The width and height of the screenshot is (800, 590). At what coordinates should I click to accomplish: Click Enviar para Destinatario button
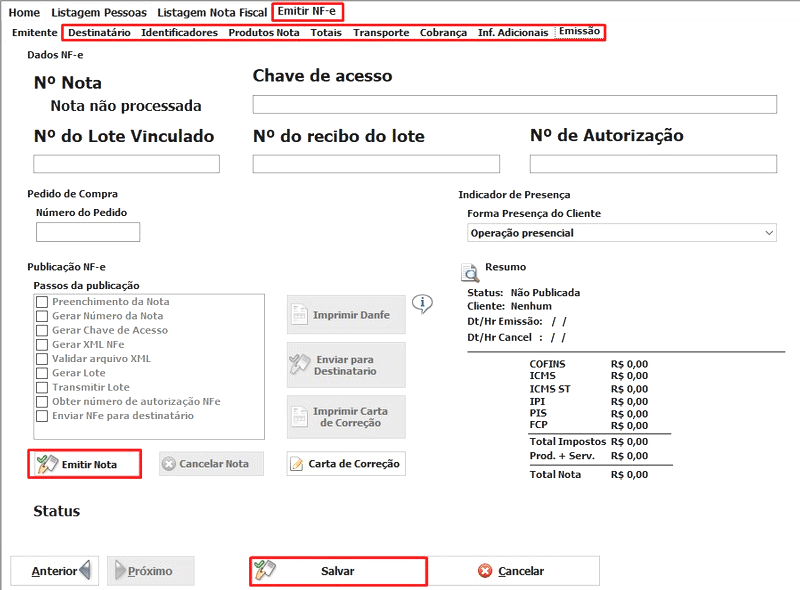[346, 365]
